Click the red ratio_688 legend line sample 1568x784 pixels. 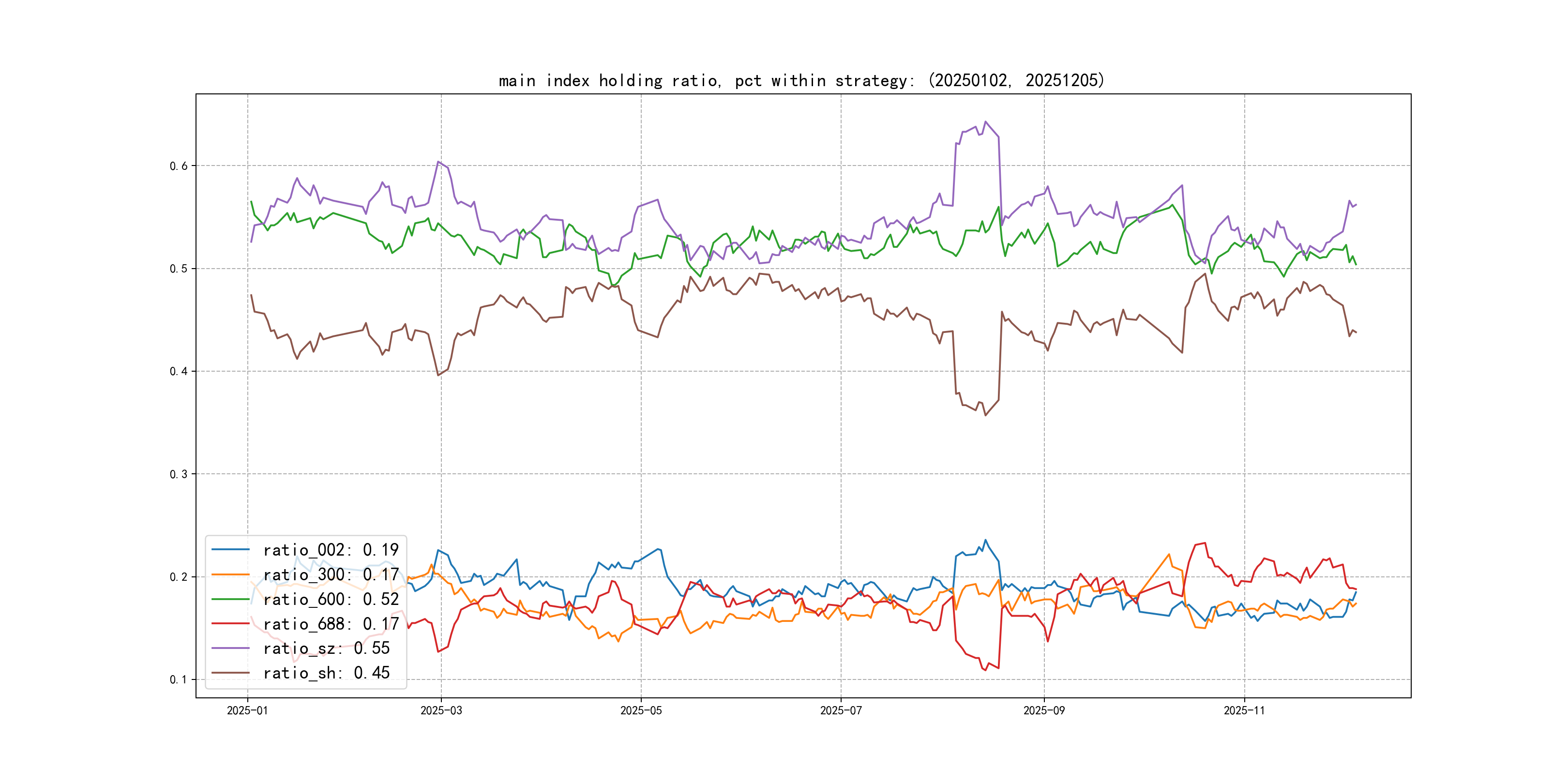click(230, 623)
